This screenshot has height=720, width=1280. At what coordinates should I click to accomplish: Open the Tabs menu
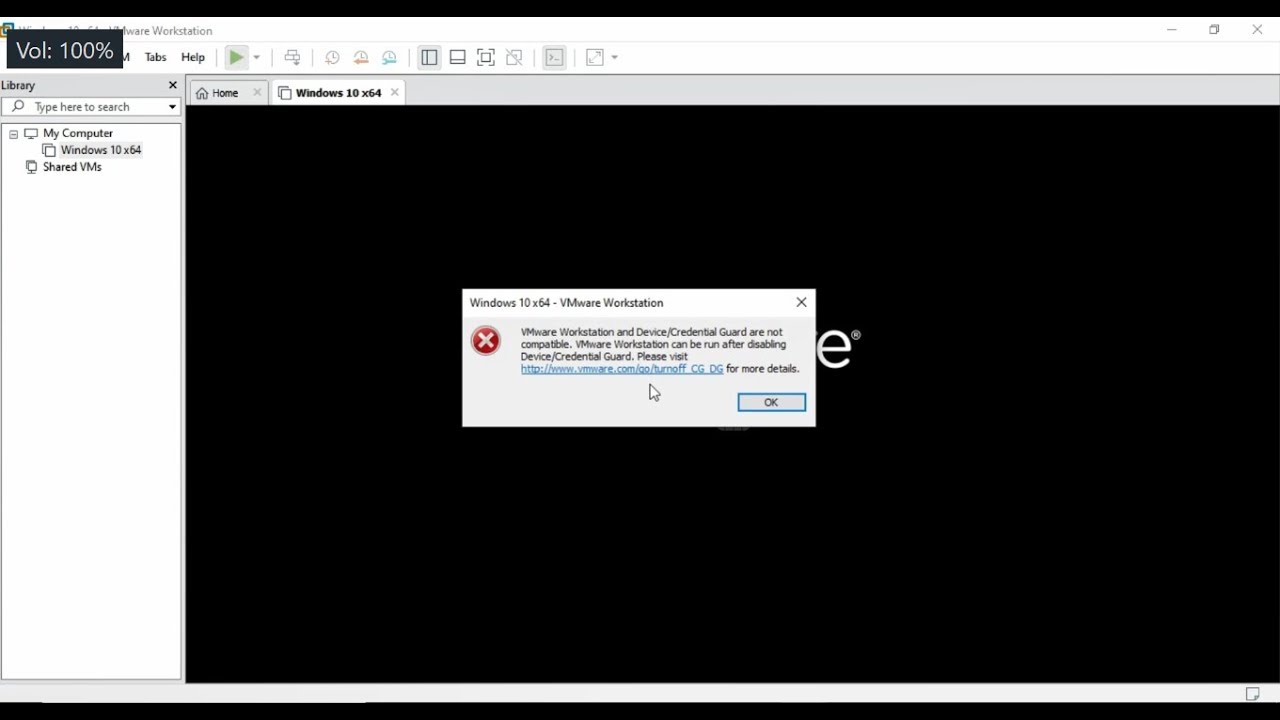pyautogui.click(x=155, y=58)
